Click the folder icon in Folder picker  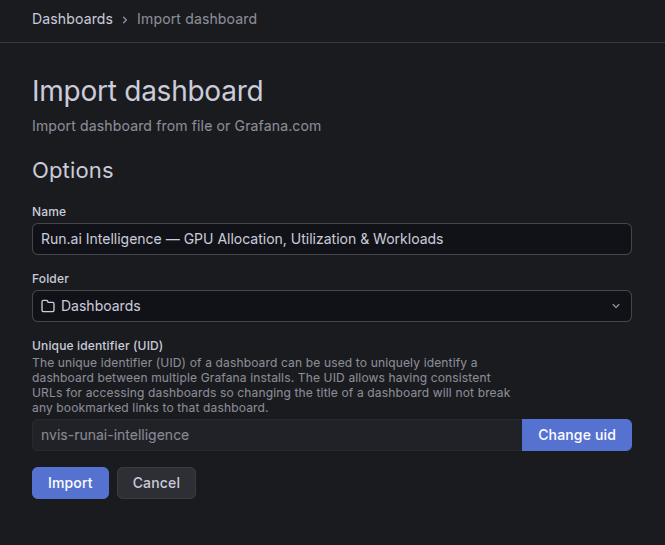pos(48,306)
